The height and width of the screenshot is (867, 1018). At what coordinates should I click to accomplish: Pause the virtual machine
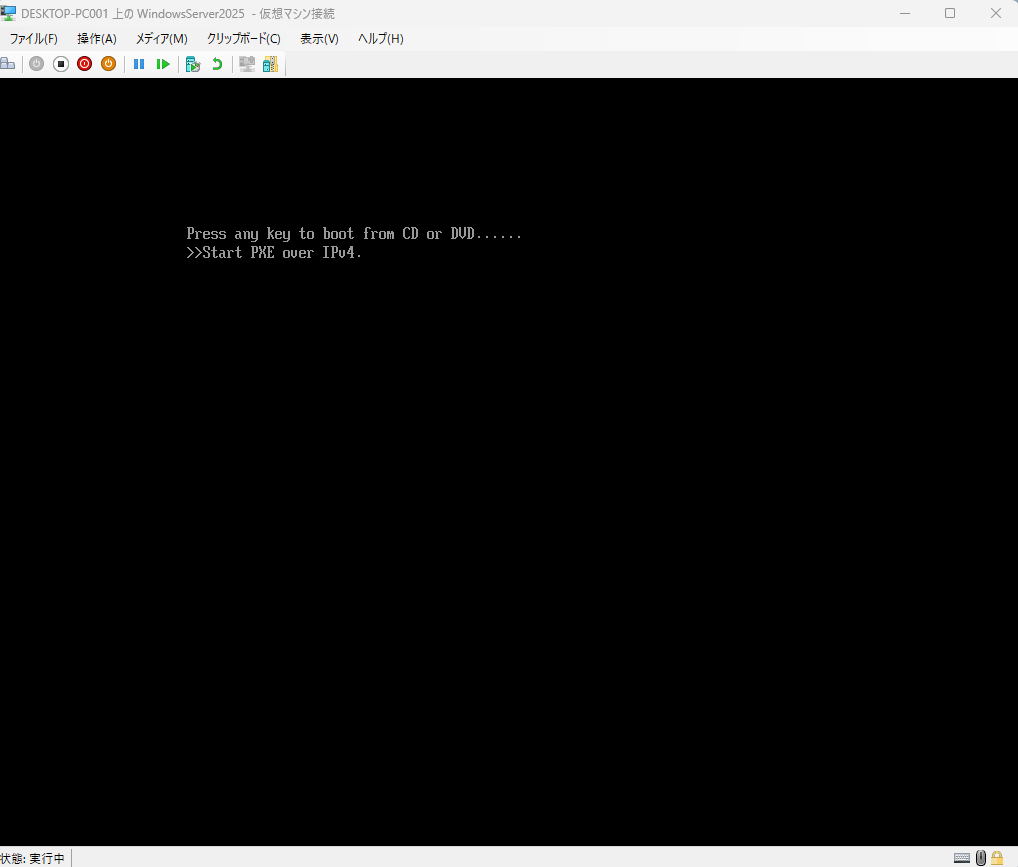click(x=139, y=64)
